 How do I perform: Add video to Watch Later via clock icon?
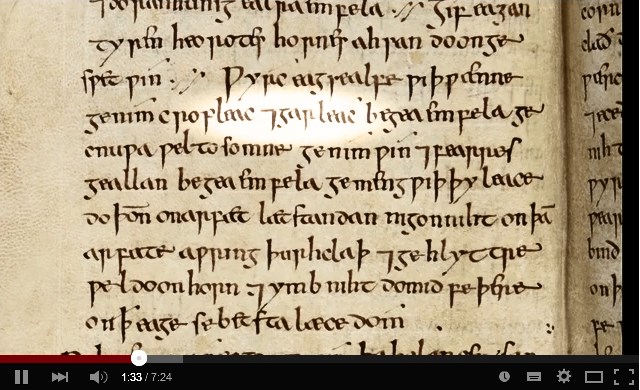(x=504, y=377)
